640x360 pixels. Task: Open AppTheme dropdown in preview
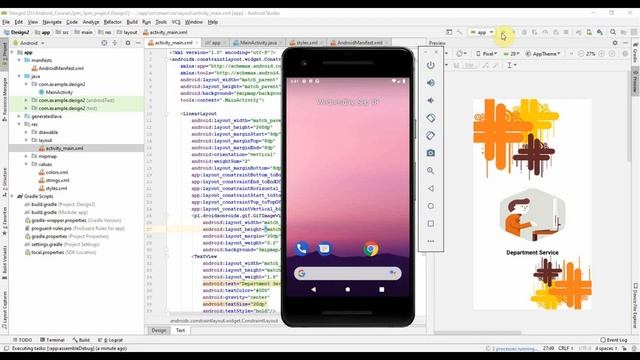pos(544,54)
